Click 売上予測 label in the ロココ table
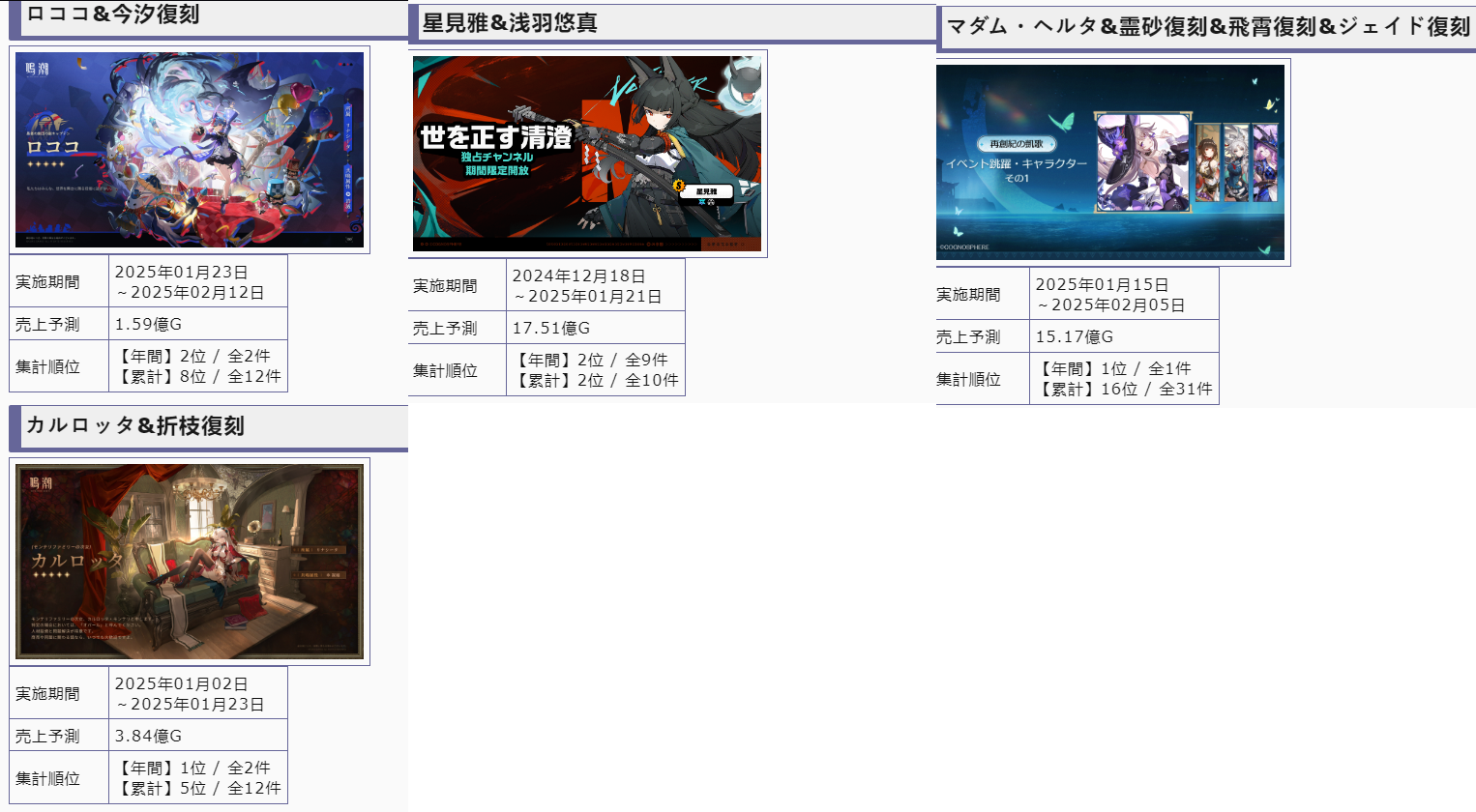1476x812 pixels. (x=47, y=325)
